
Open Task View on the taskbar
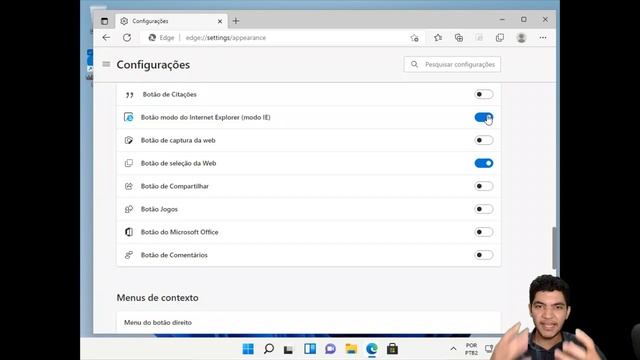point(289,349)
